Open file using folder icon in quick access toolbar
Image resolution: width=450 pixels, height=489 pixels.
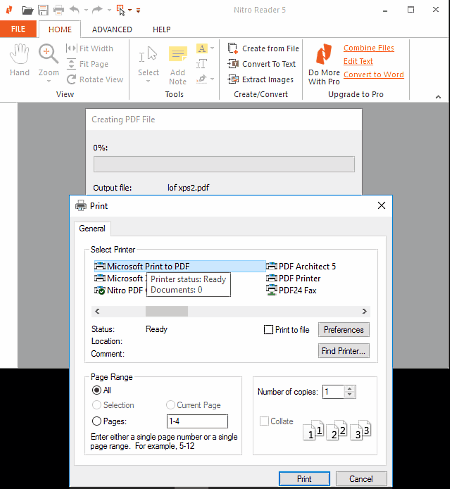click(x=27, y=10)
